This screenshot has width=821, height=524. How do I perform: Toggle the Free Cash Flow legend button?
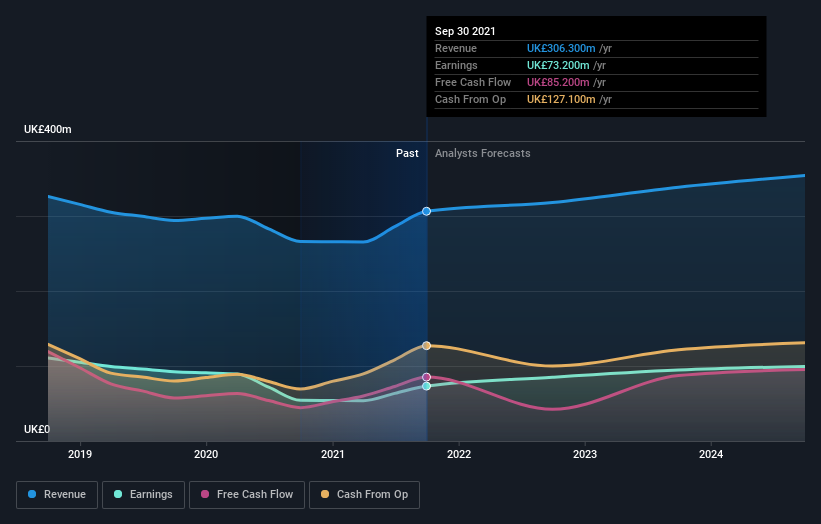click(x=247, y=495)
